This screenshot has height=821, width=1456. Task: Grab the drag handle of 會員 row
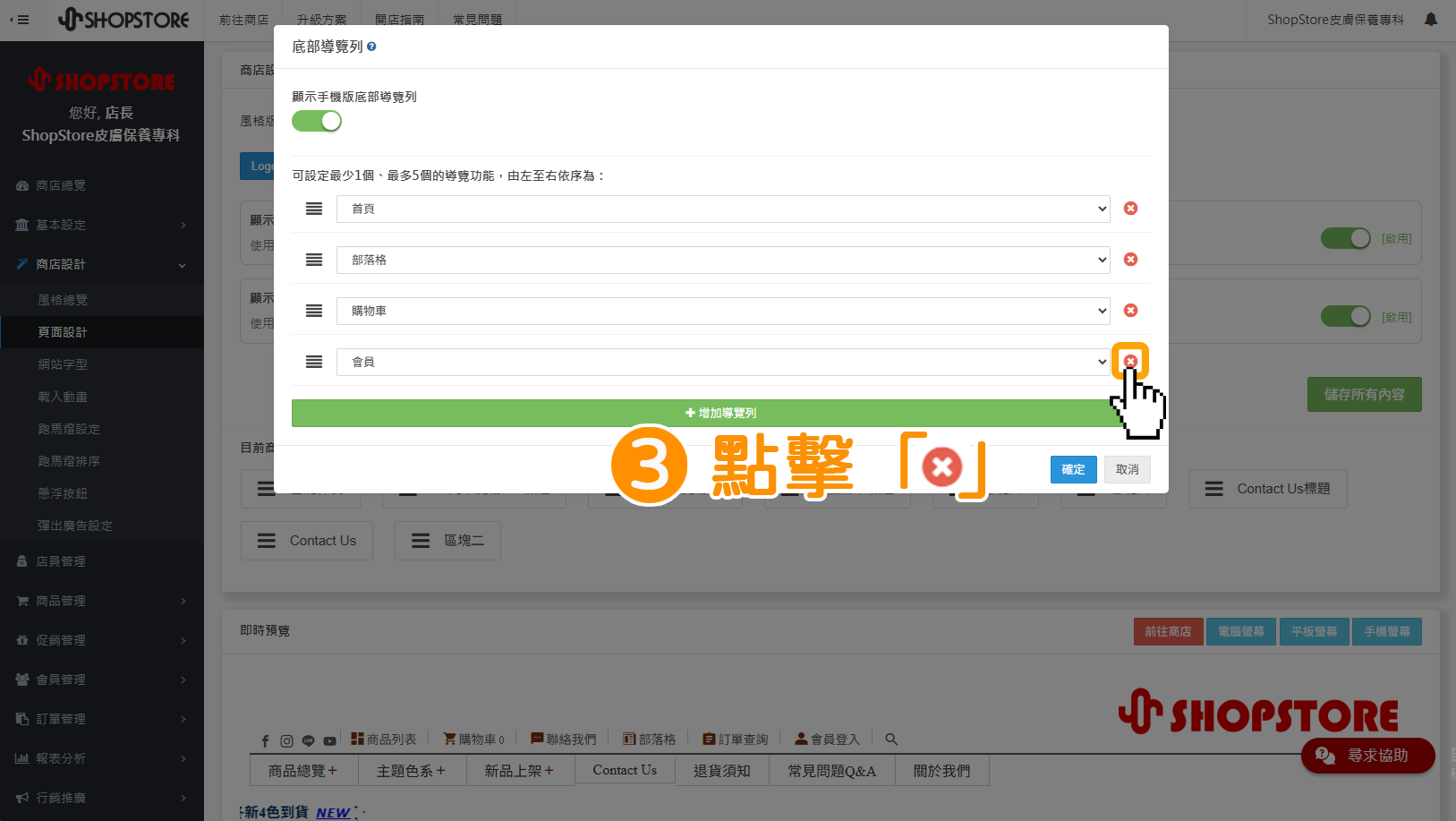[314, 362]
